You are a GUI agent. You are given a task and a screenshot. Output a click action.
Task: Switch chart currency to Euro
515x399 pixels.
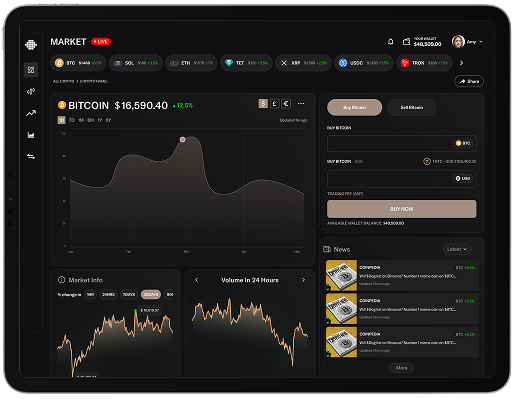point(286,104)
